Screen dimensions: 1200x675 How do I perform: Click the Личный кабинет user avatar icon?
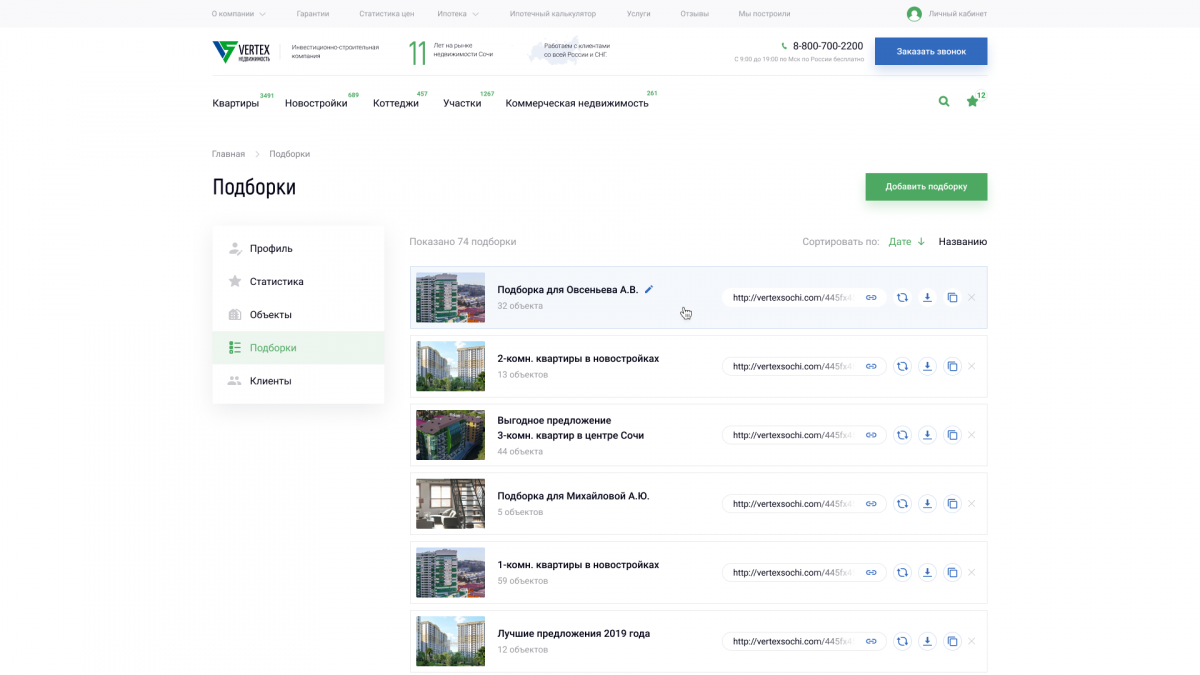click(x=914, y=14)
